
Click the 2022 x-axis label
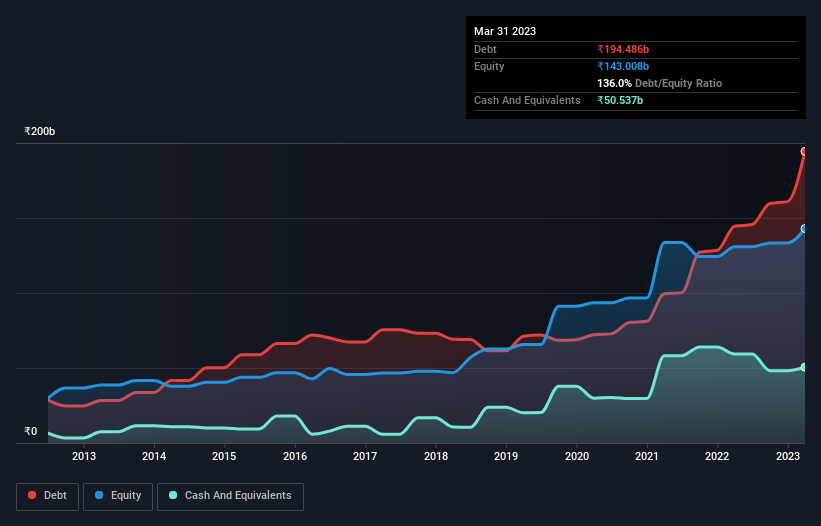(x=717, y=456)
